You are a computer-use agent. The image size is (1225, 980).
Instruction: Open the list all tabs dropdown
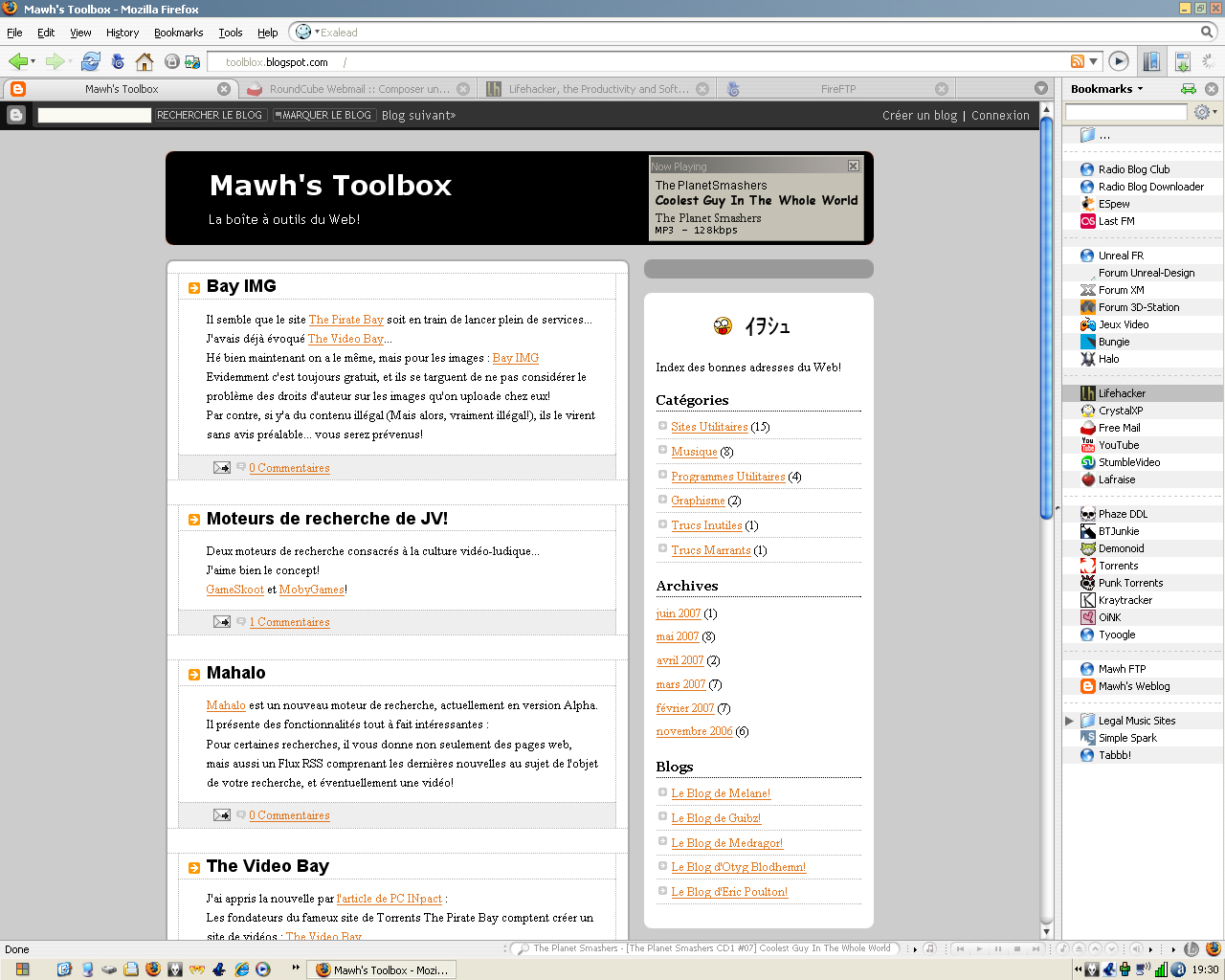tap(1041, 89)
